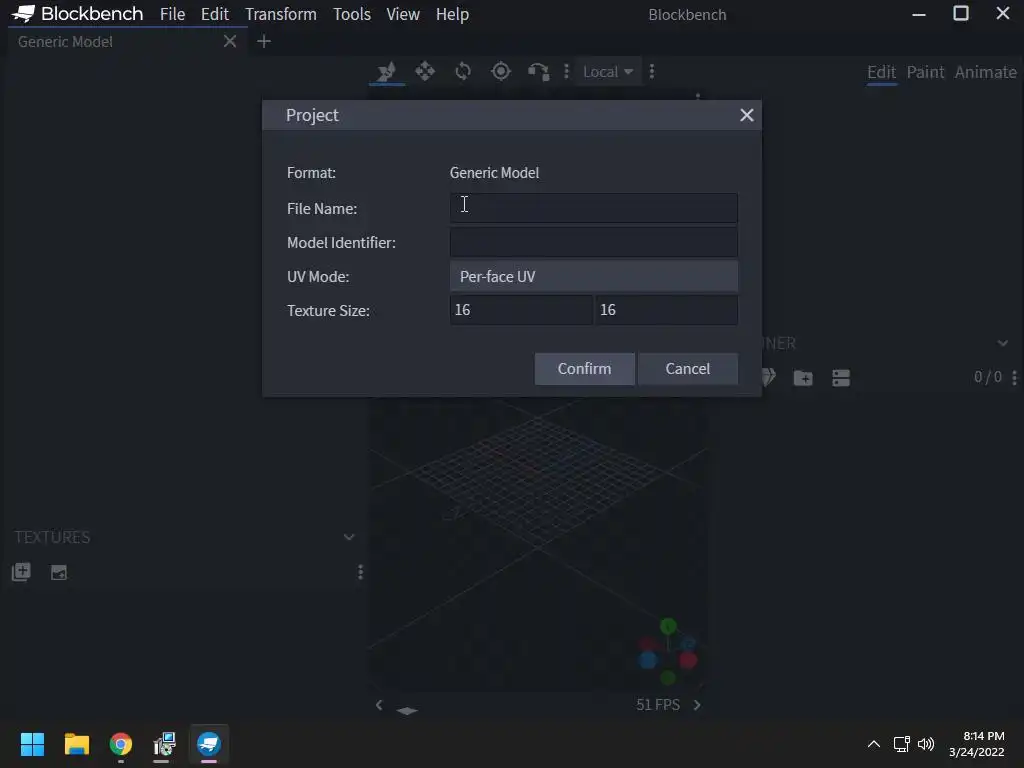1024x768 pixels.
Task: Click the Blockbench logo icon
Action: (24, 14)
